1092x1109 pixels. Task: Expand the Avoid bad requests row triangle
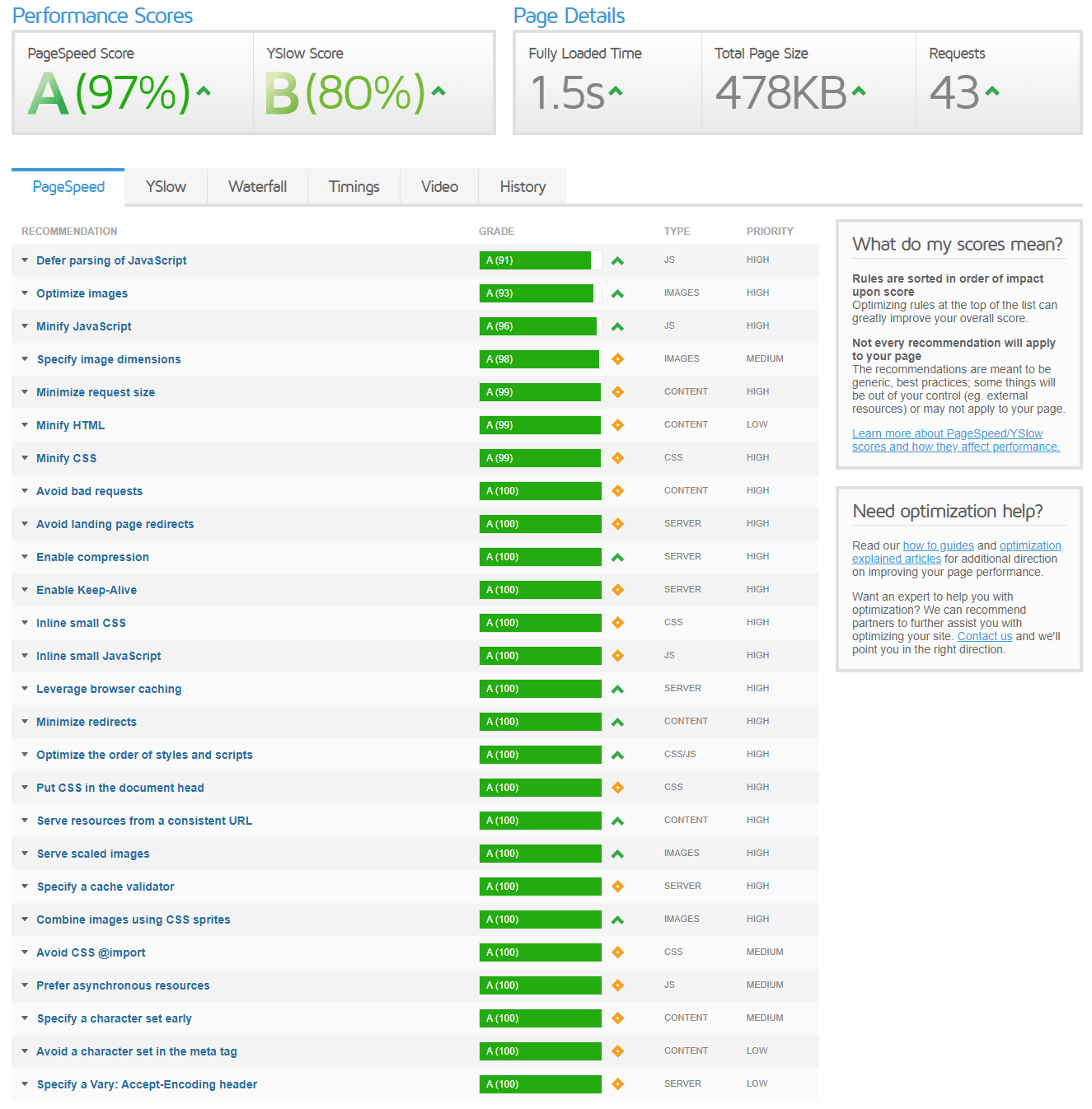coord(25,491)
